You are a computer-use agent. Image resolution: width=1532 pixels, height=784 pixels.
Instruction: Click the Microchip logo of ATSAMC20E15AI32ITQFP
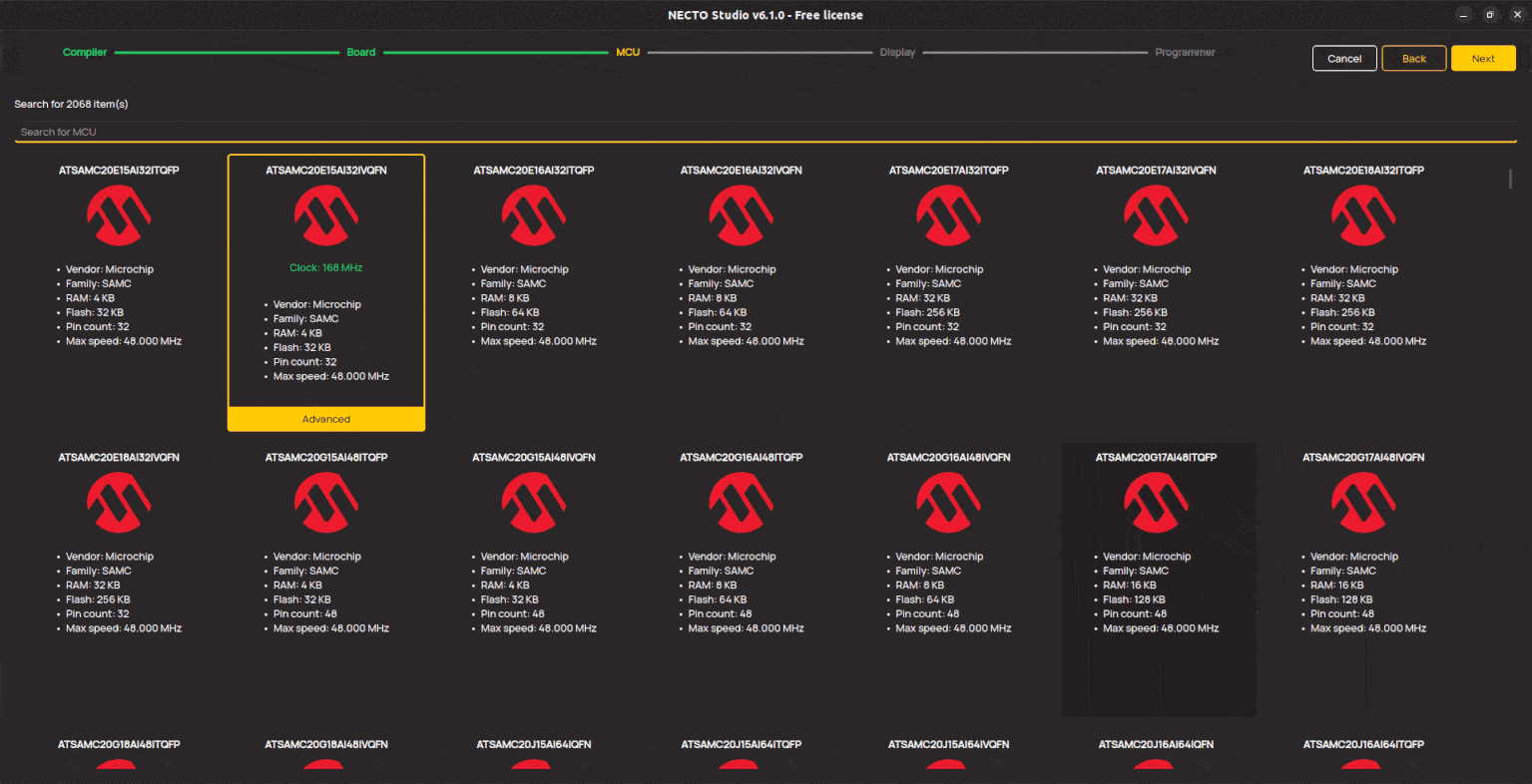(119, 215)
